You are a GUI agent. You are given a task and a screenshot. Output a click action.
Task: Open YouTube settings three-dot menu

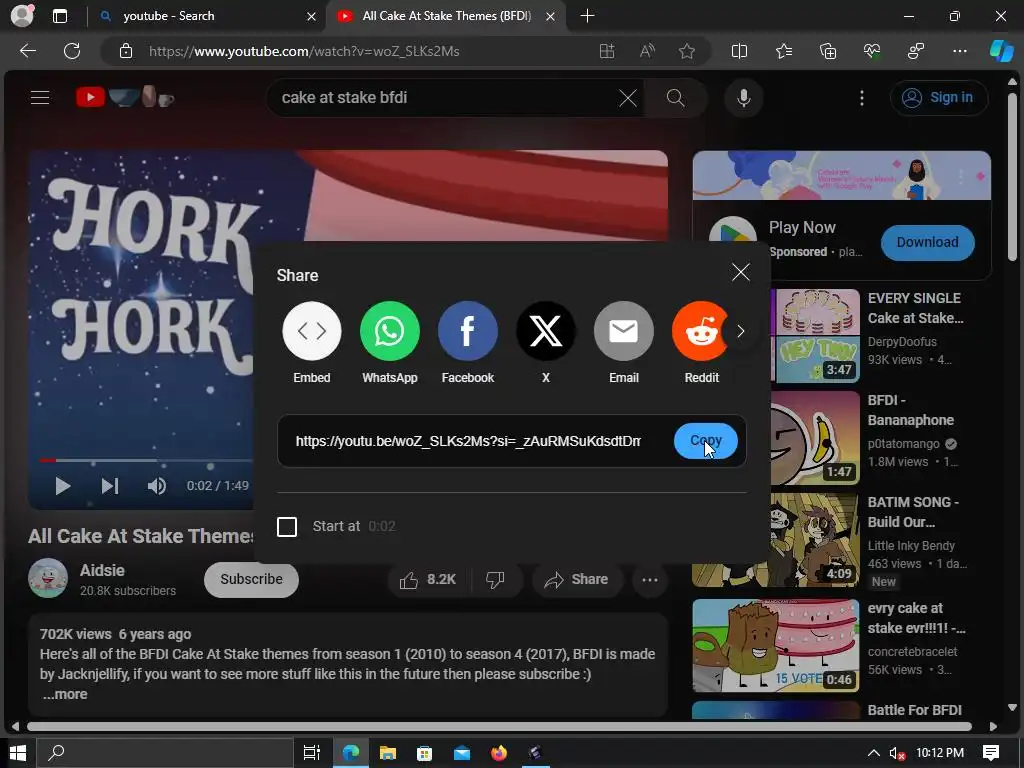coord(862,98)
